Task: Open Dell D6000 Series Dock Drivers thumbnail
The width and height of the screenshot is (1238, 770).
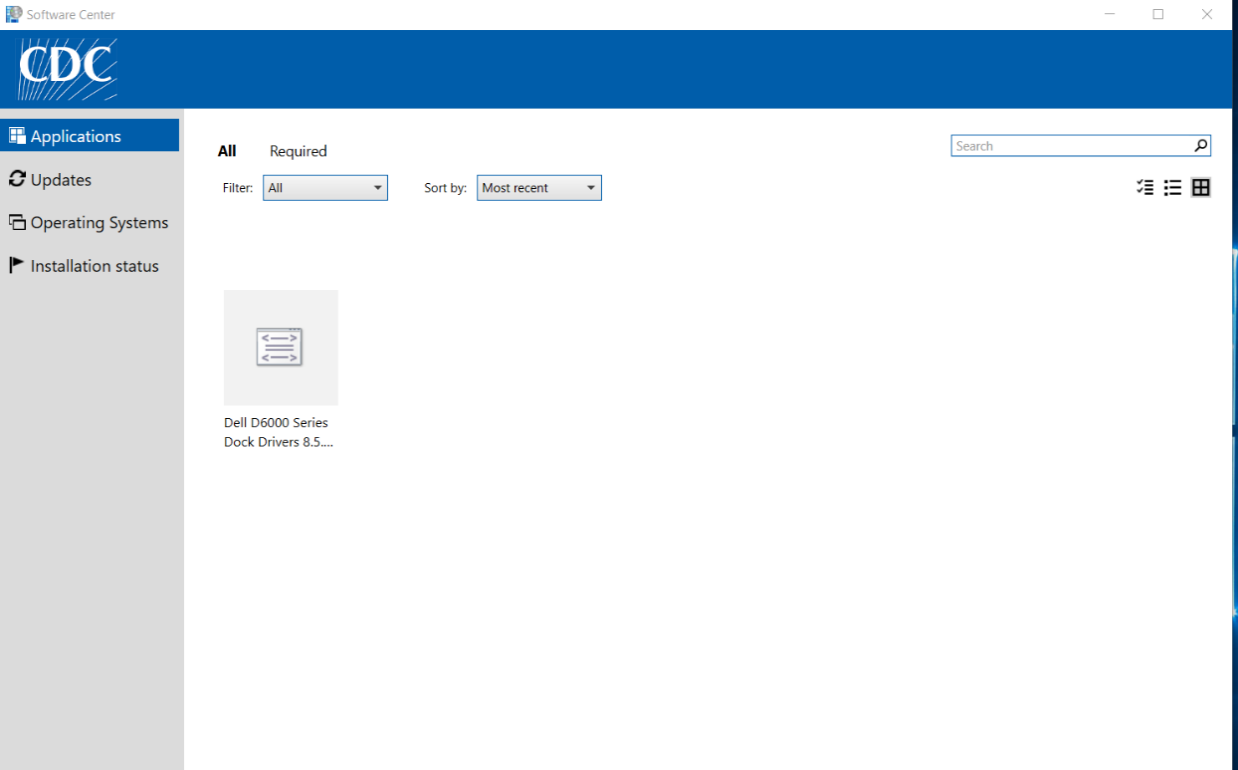Action: click(x=281, y=347)
